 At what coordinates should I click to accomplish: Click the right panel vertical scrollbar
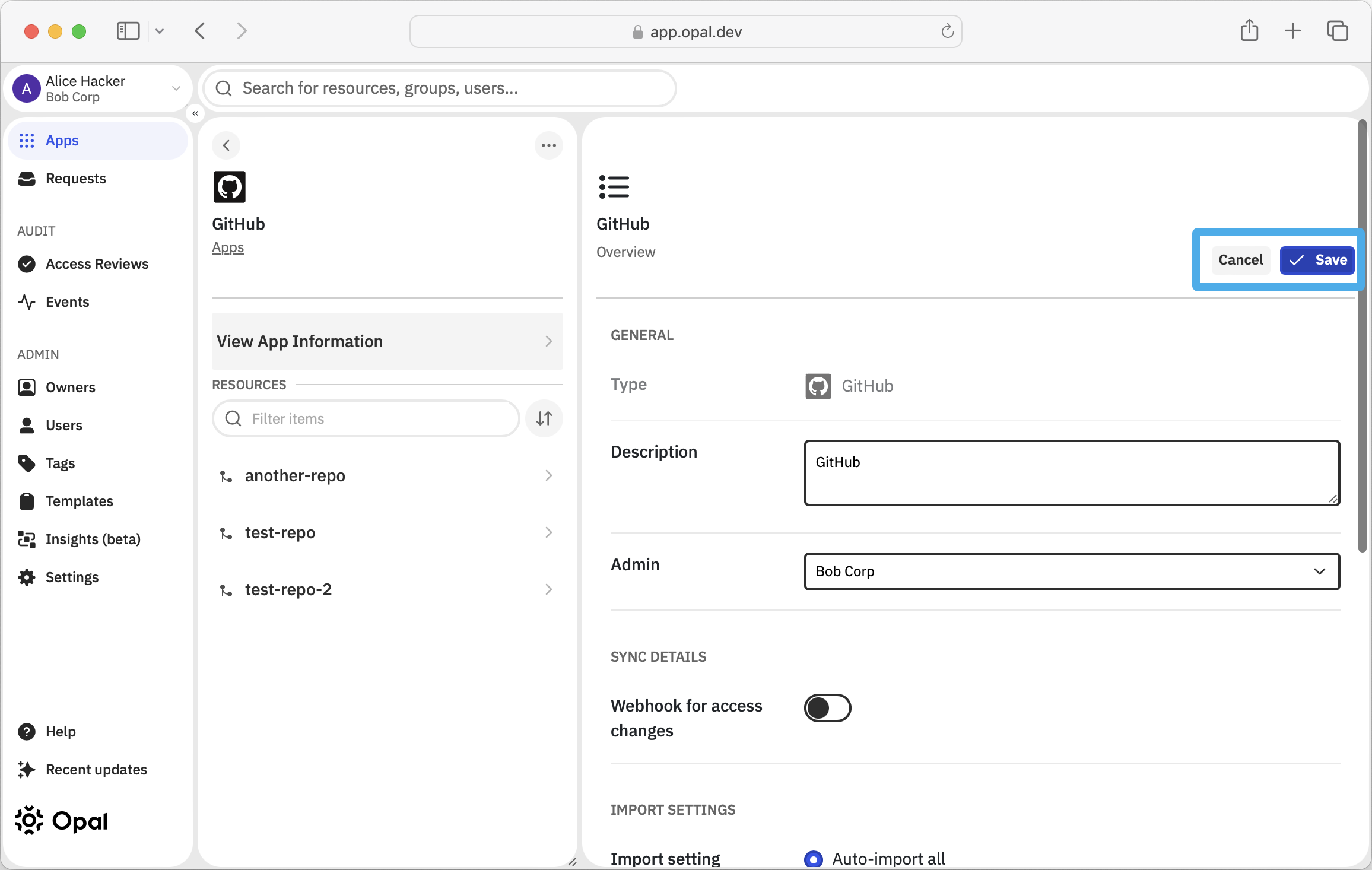pos(1362,336)
